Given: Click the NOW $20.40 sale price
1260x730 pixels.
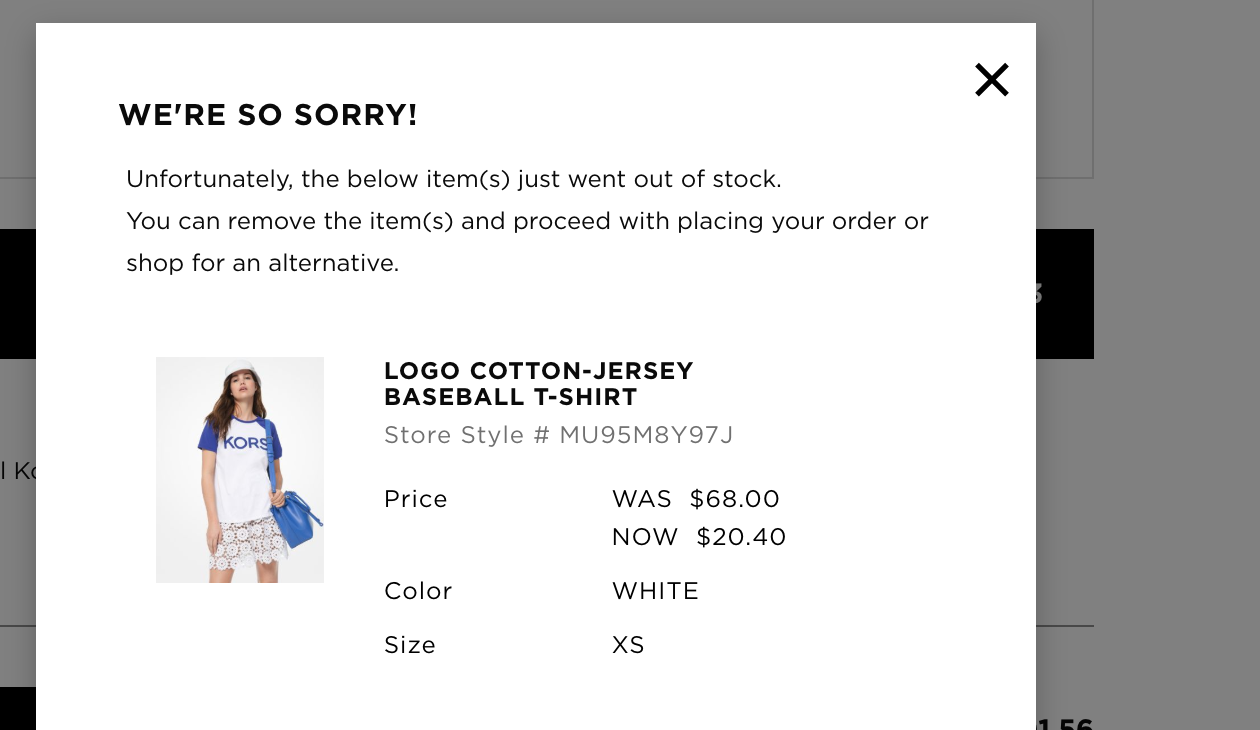Looking at the screenshot, I should (x=699, y=537).
